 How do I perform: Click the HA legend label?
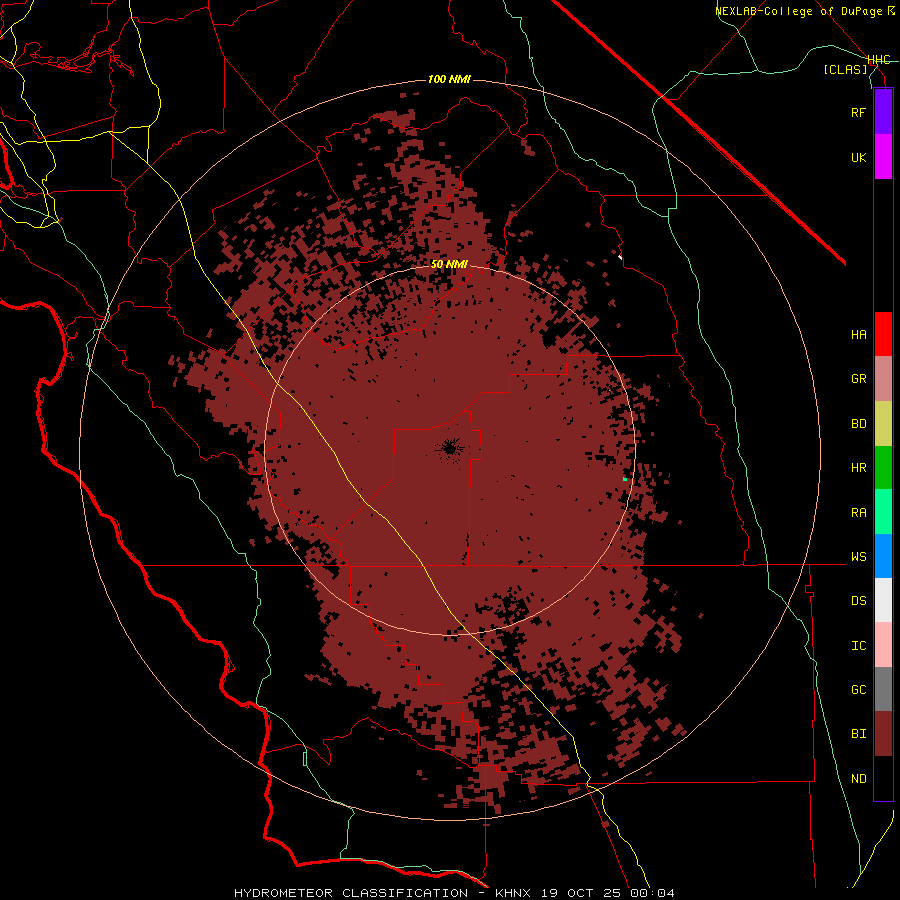point(858,335)
